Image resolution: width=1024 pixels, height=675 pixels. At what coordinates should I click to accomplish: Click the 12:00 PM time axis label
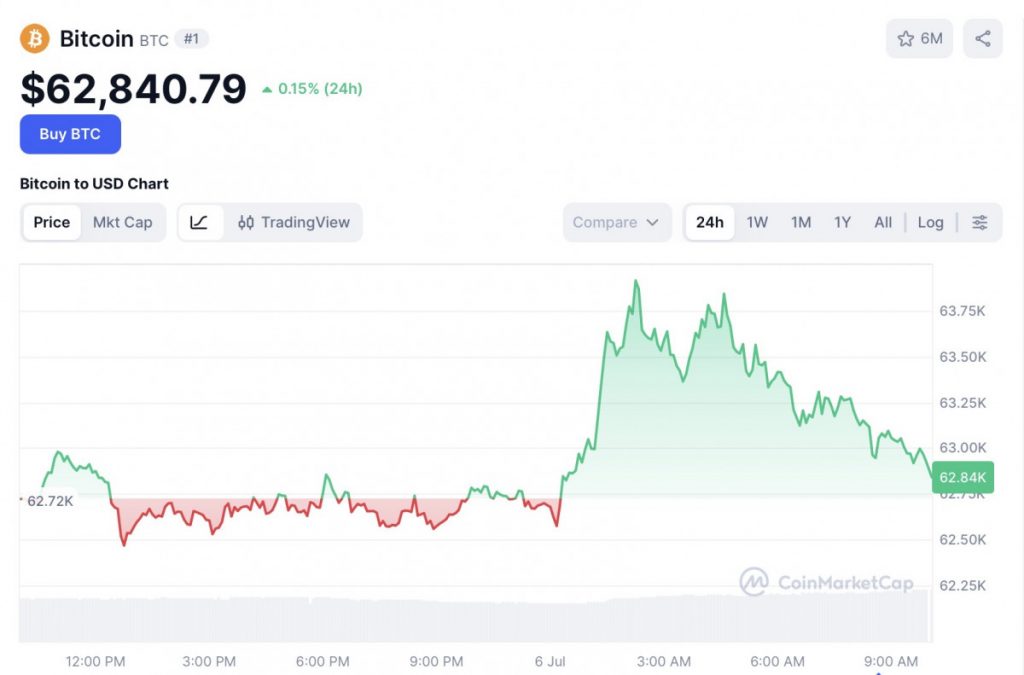95,661
